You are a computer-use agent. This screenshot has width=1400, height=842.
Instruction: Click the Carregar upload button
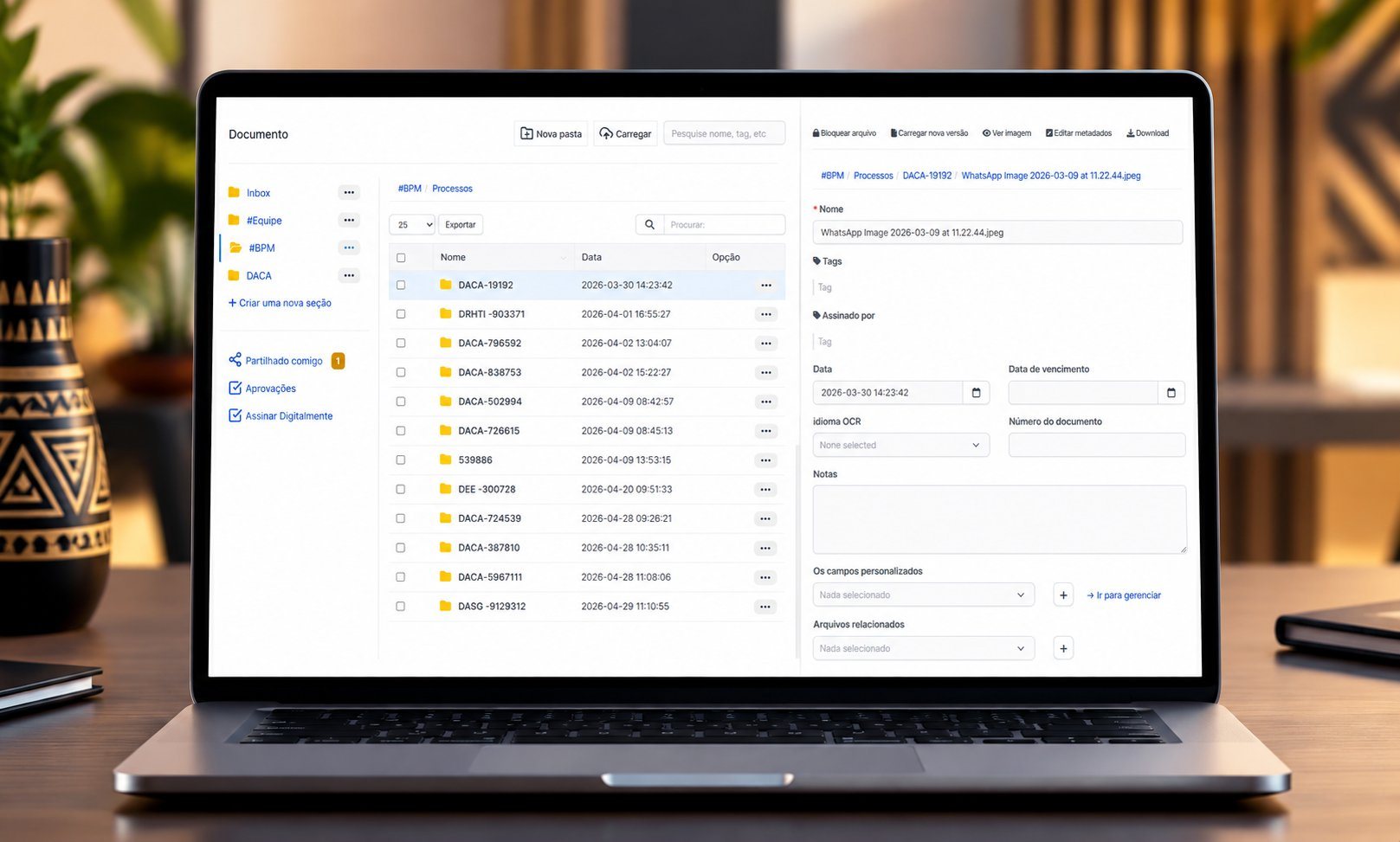pyautogui.click(x=625, y=133)
